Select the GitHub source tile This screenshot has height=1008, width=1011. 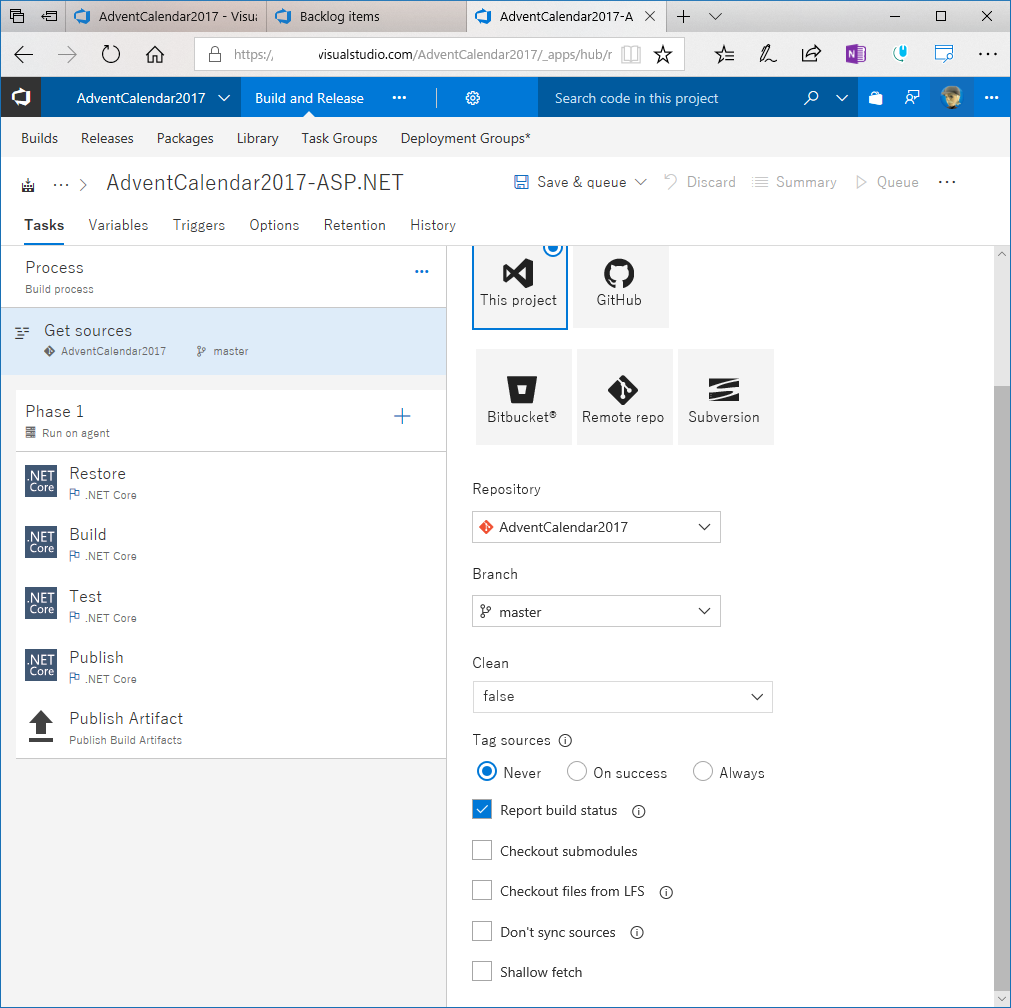click(620, 287)
